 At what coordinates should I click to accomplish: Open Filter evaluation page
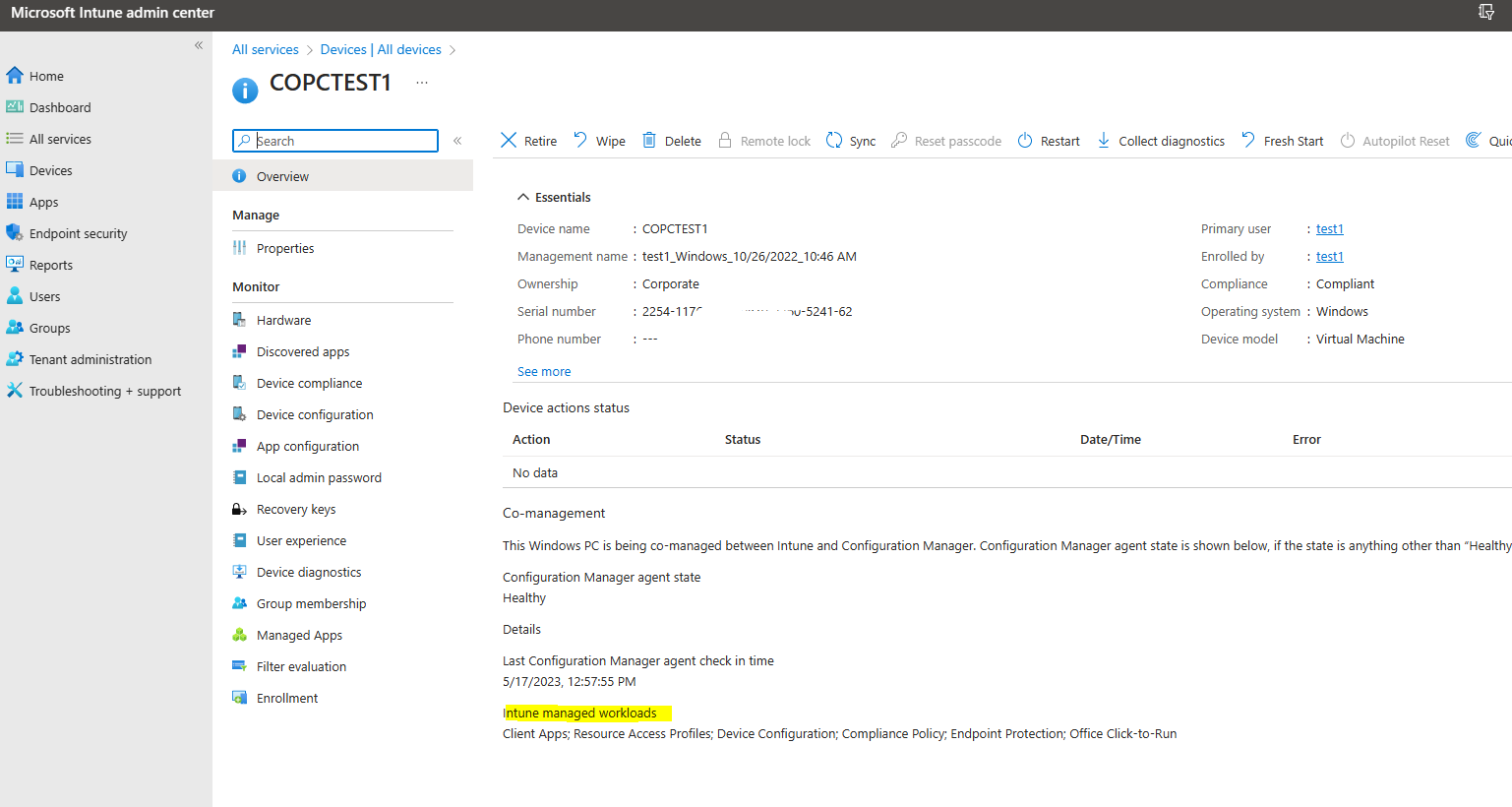click(301, 666)
